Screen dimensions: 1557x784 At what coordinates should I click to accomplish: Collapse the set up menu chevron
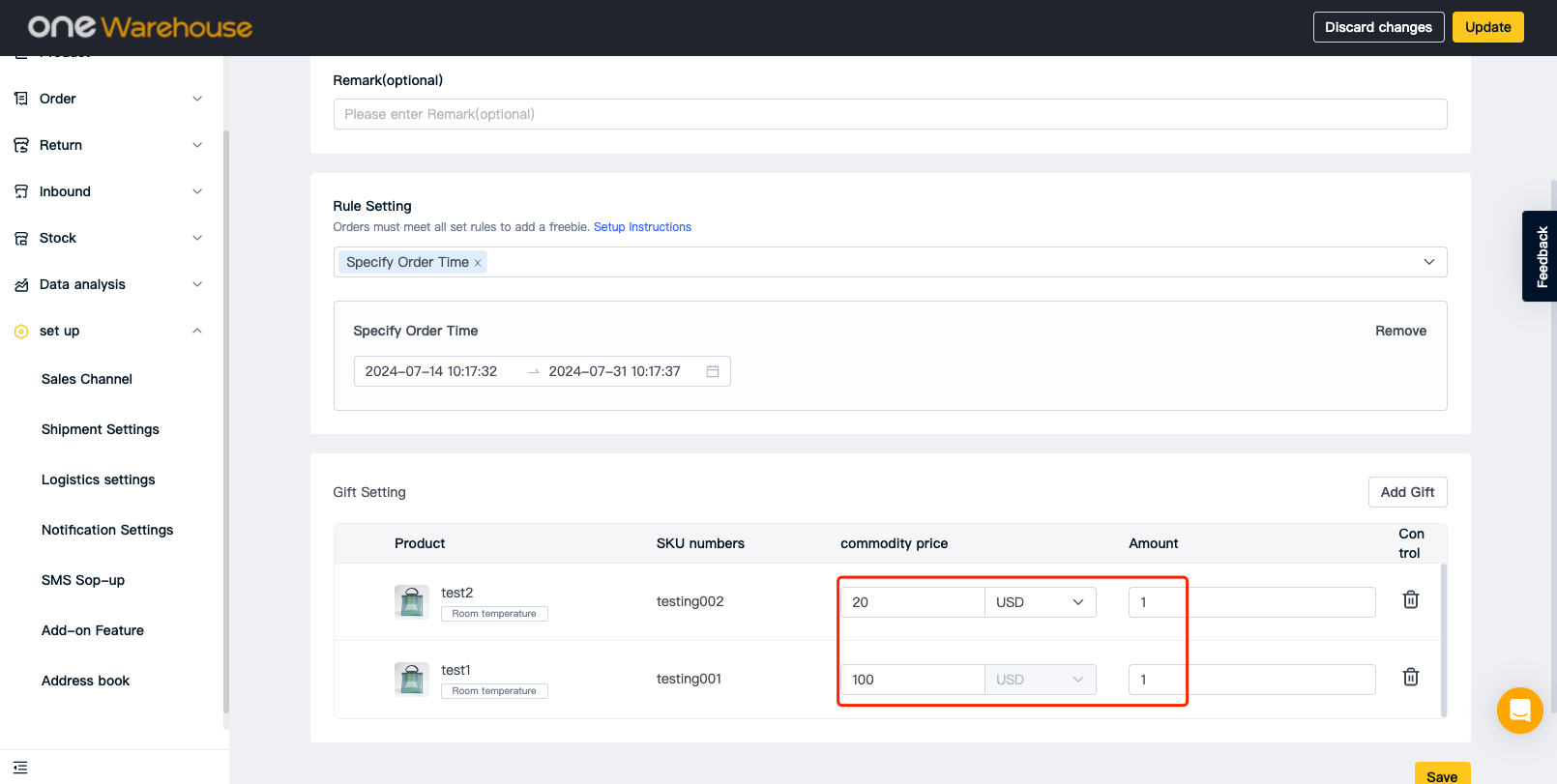pos(197,331)
